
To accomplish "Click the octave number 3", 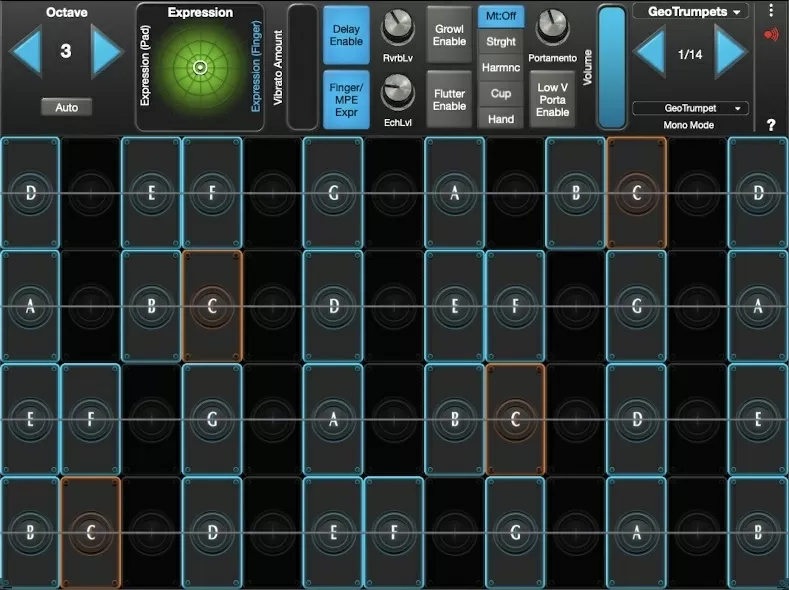I will pos(66,51).
